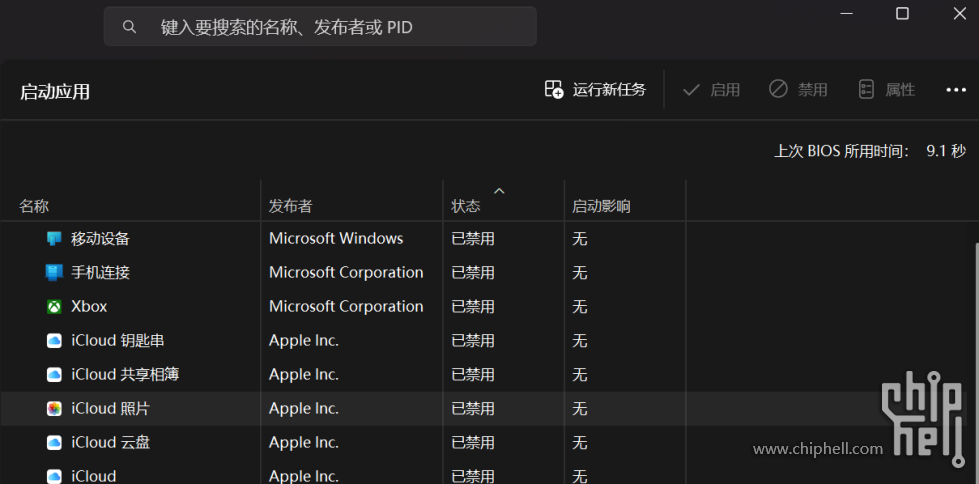Open 属性 for selected item

pyautogui.click(x=899, y=90)
